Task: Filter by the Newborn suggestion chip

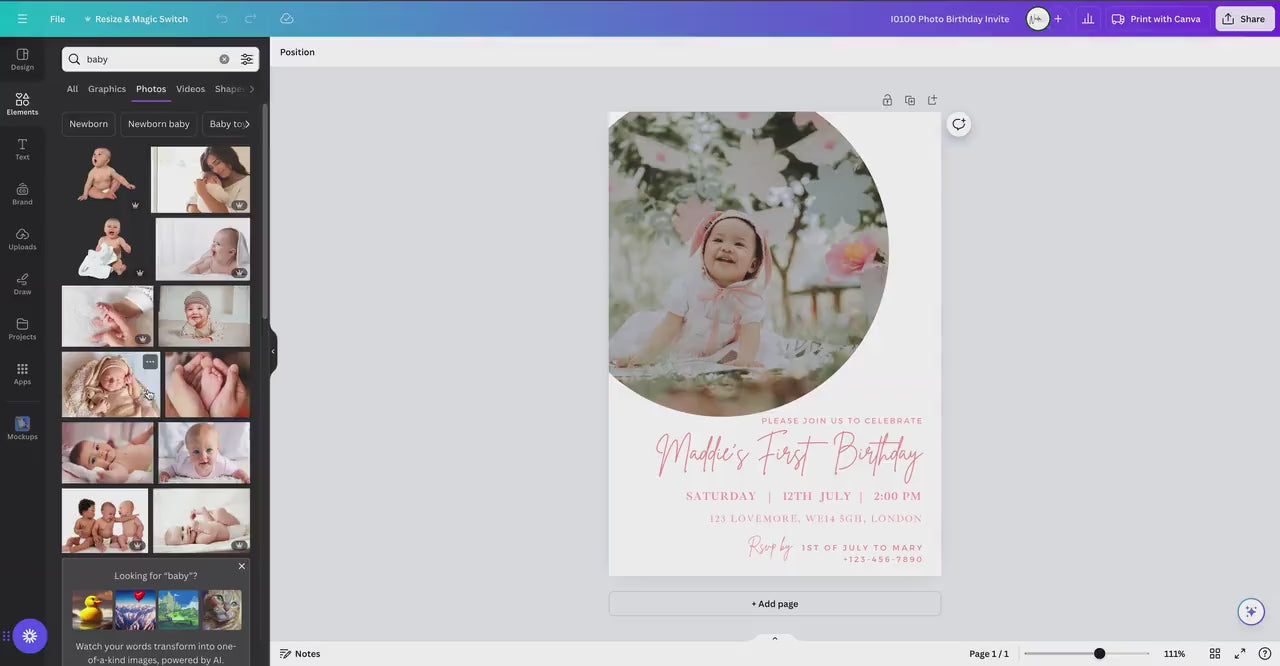Action: pos(88,124)
